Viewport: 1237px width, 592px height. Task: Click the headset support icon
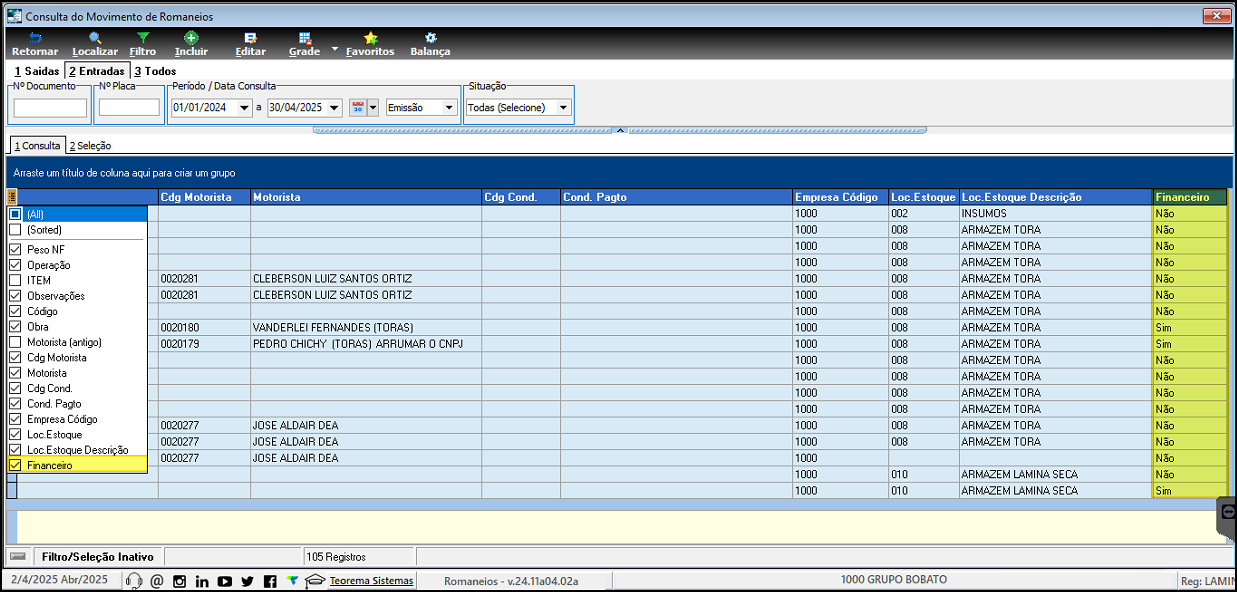tap(134, 581)
